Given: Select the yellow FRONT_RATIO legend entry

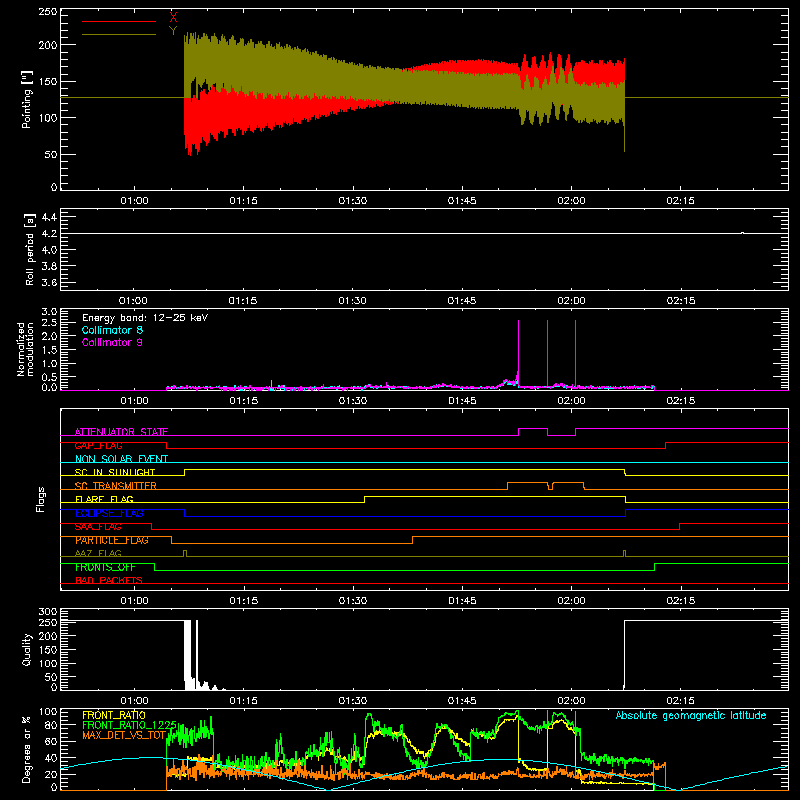Looking at the screenshot, I should pyautogui.click(x=114, y=715).
